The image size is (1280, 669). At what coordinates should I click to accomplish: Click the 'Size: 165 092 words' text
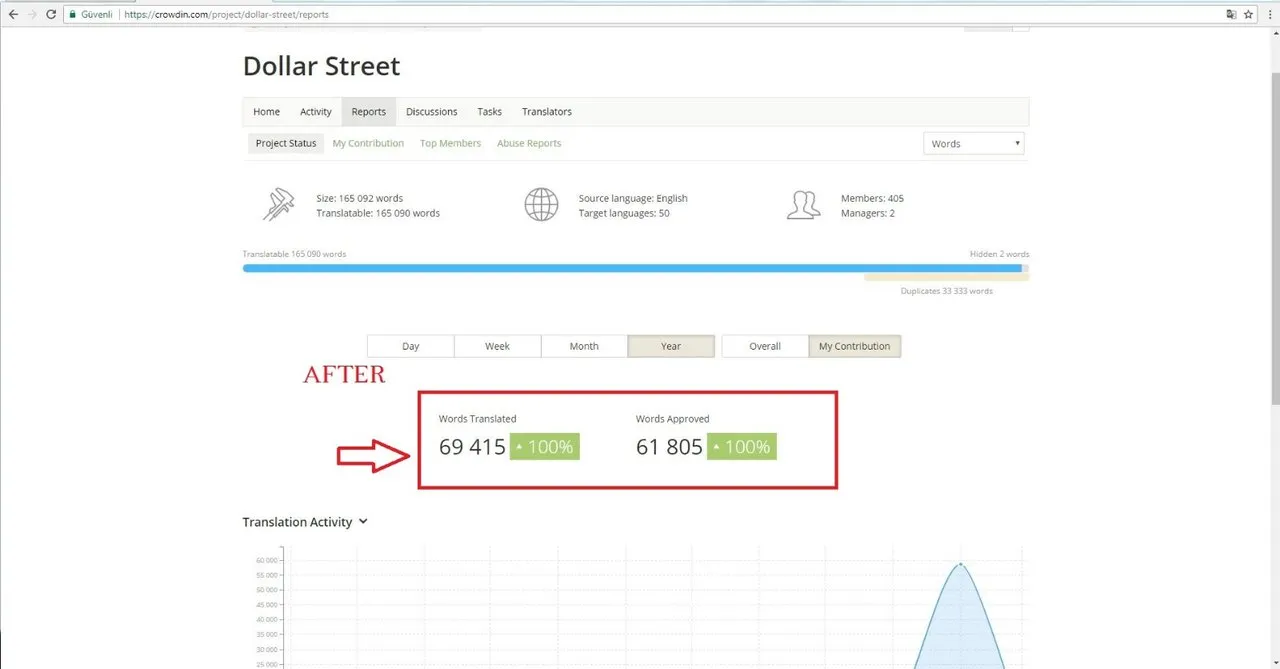click(360, 198)
